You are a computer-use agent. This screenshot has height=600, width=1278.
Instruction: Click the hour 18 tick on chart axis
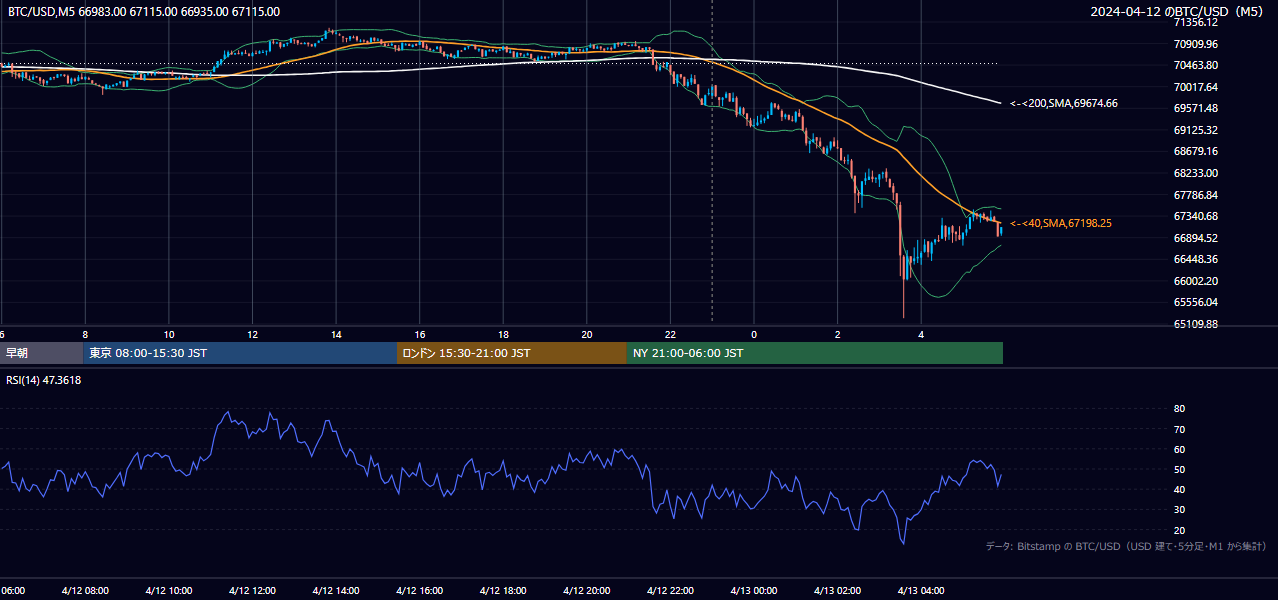pos(503,334)
